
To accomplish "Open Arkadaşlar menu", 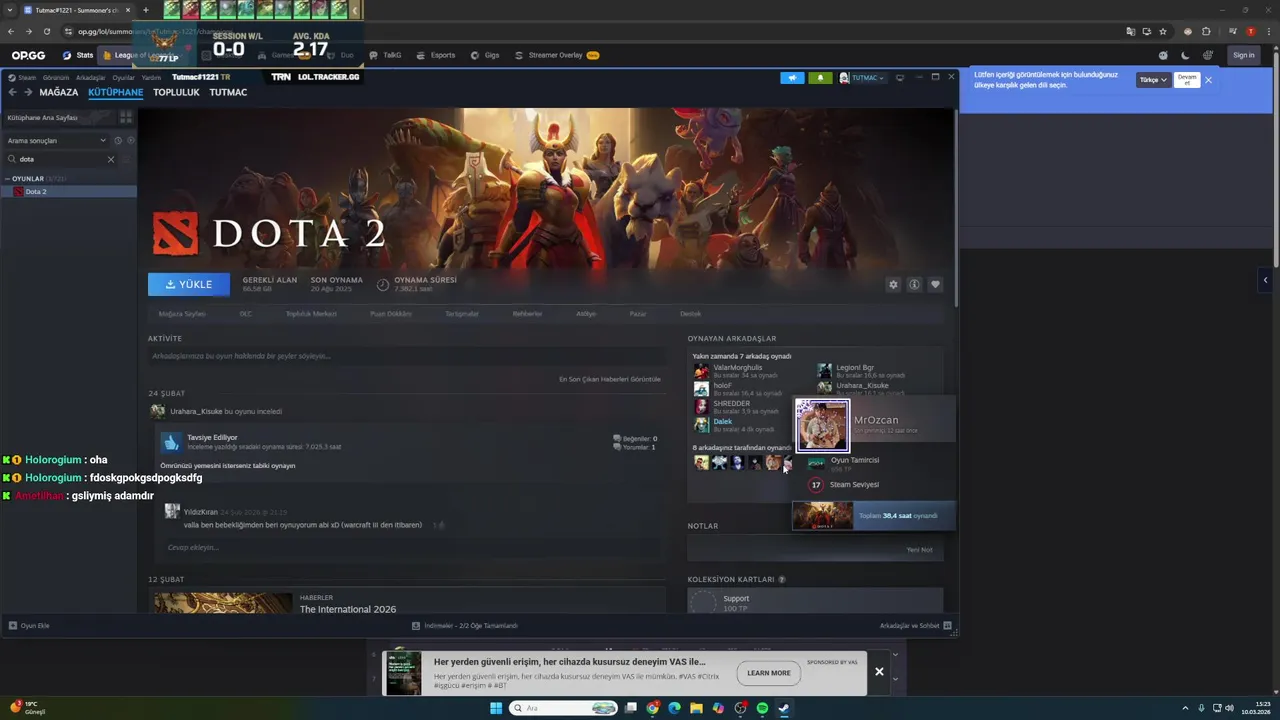I will coord(91,77).
